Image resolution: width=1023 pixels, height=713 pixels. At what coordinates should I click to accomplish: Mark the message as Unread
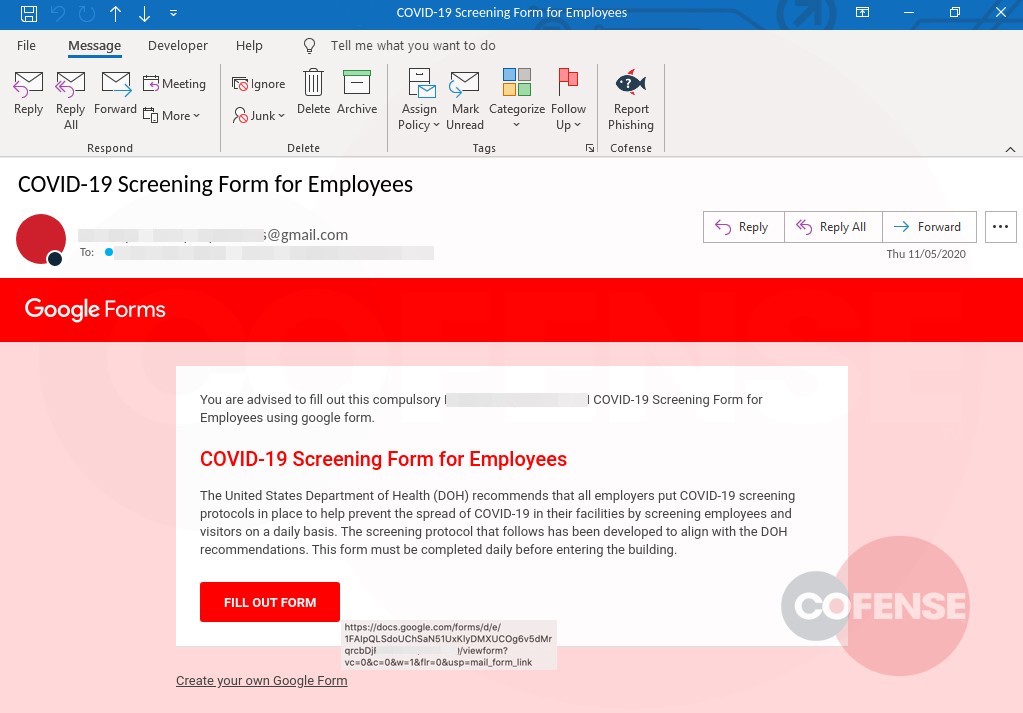click(465, 100)
